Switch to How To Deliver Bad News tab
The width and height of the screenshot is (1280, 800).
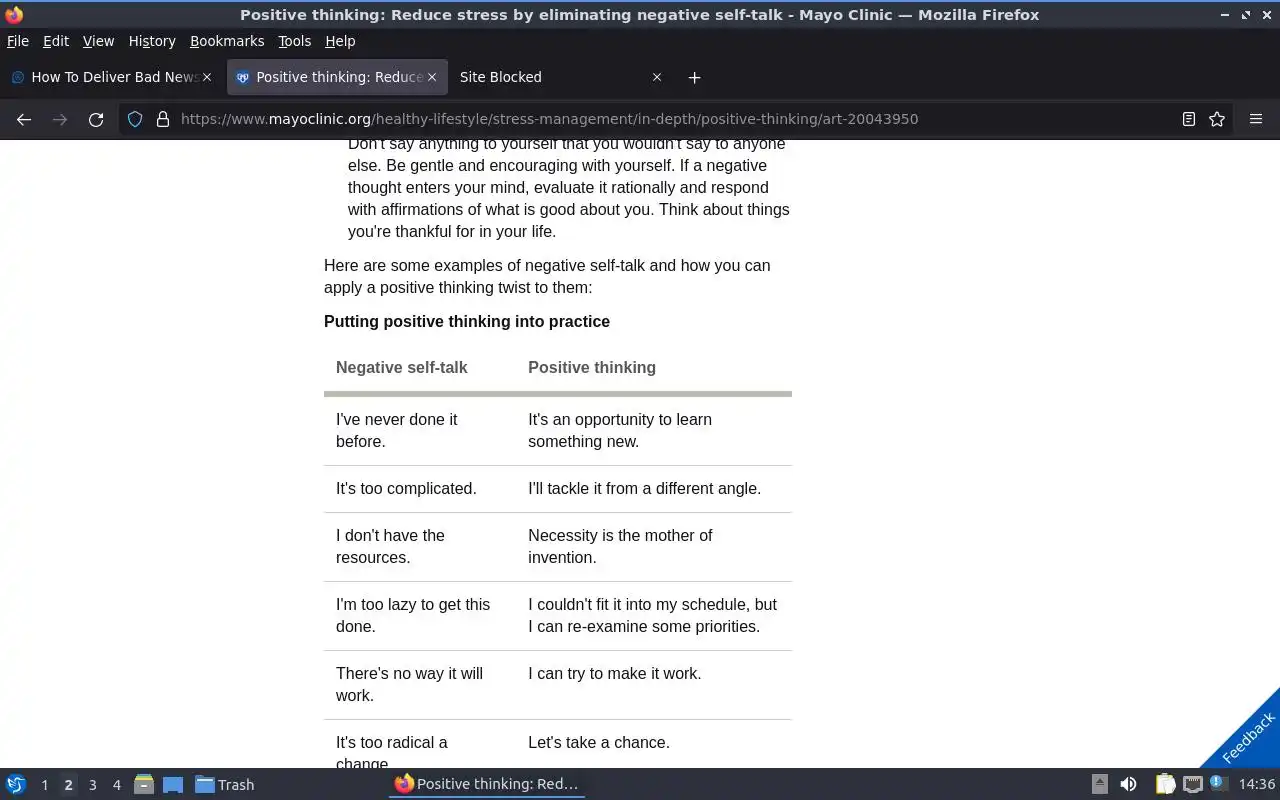coord(111,77)
